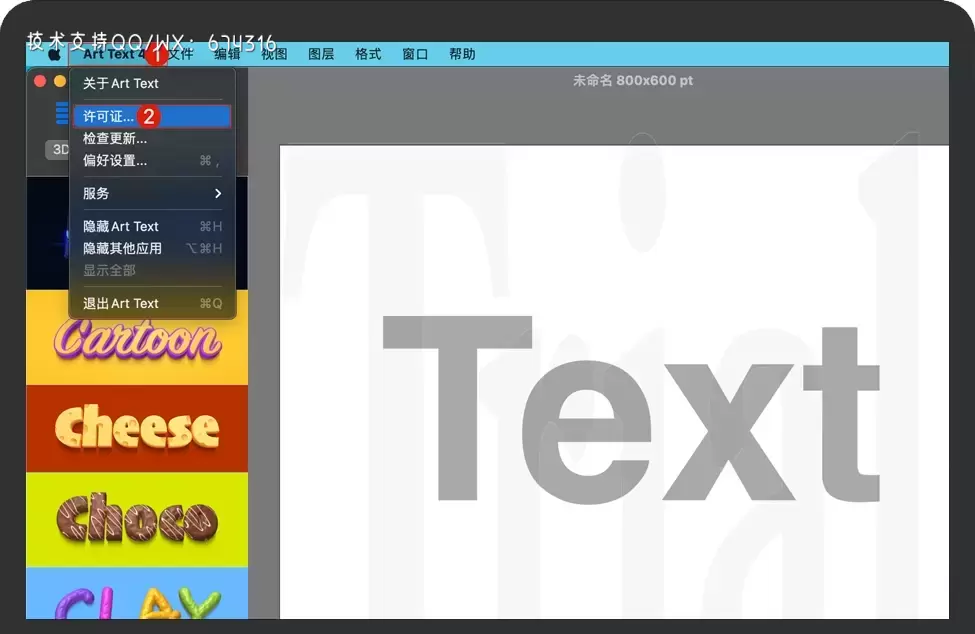Click the blue list icon in sidebar
975x634 pixels.
(62, 114)
